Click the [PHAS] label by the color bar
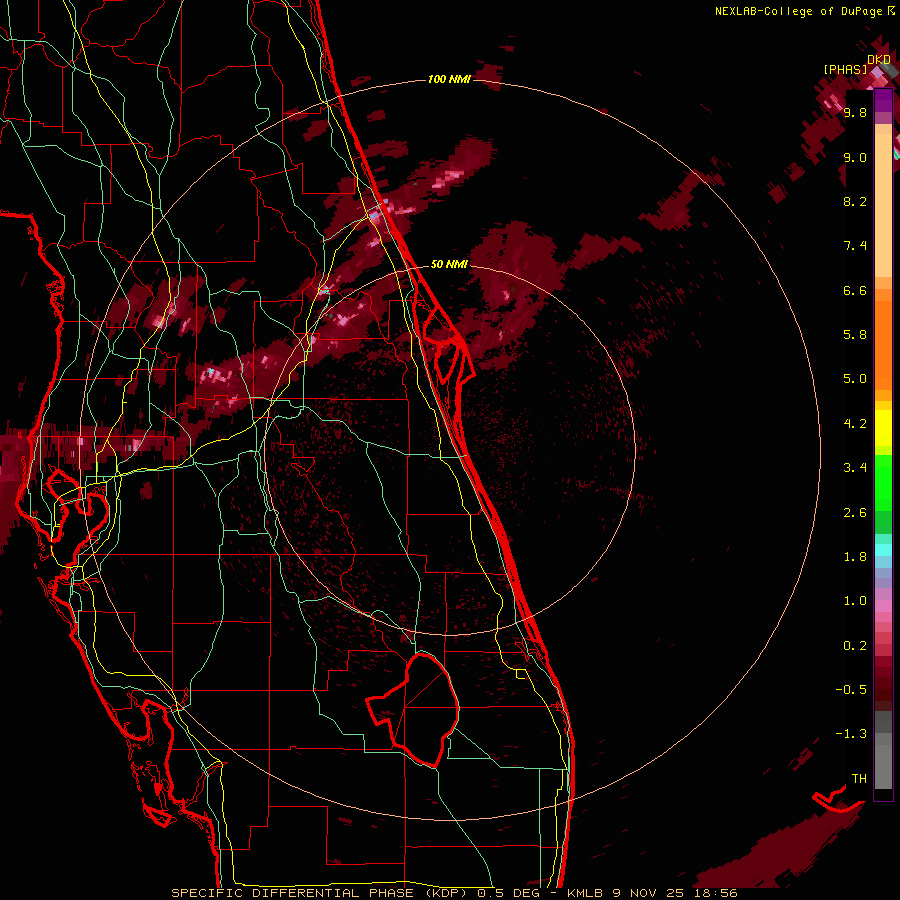This screenshot has height=900, width=900. [845, 69]
